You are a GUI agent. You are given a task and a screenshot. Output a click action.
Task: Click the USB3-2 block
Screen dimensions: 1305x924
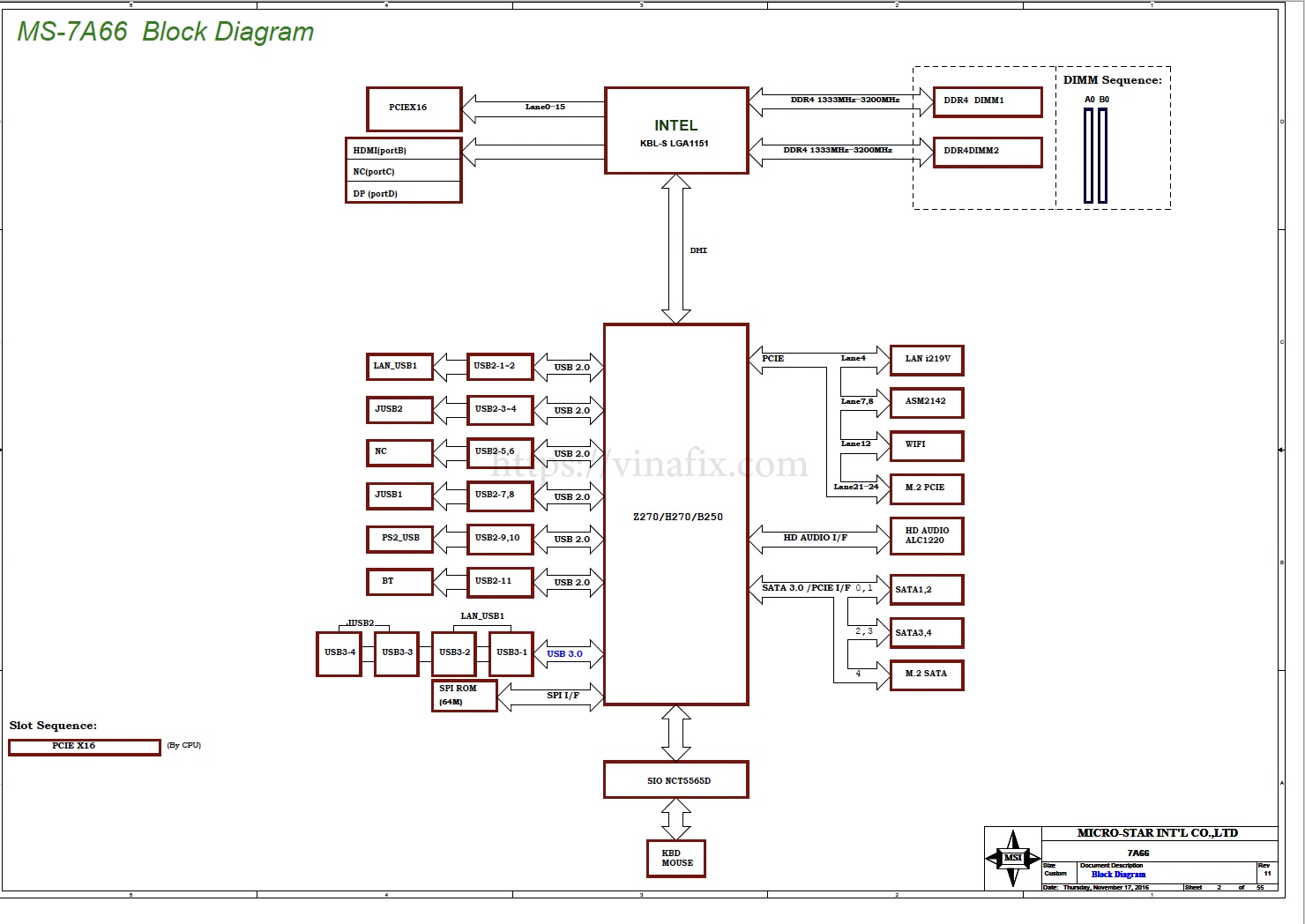tap(454, 653)
